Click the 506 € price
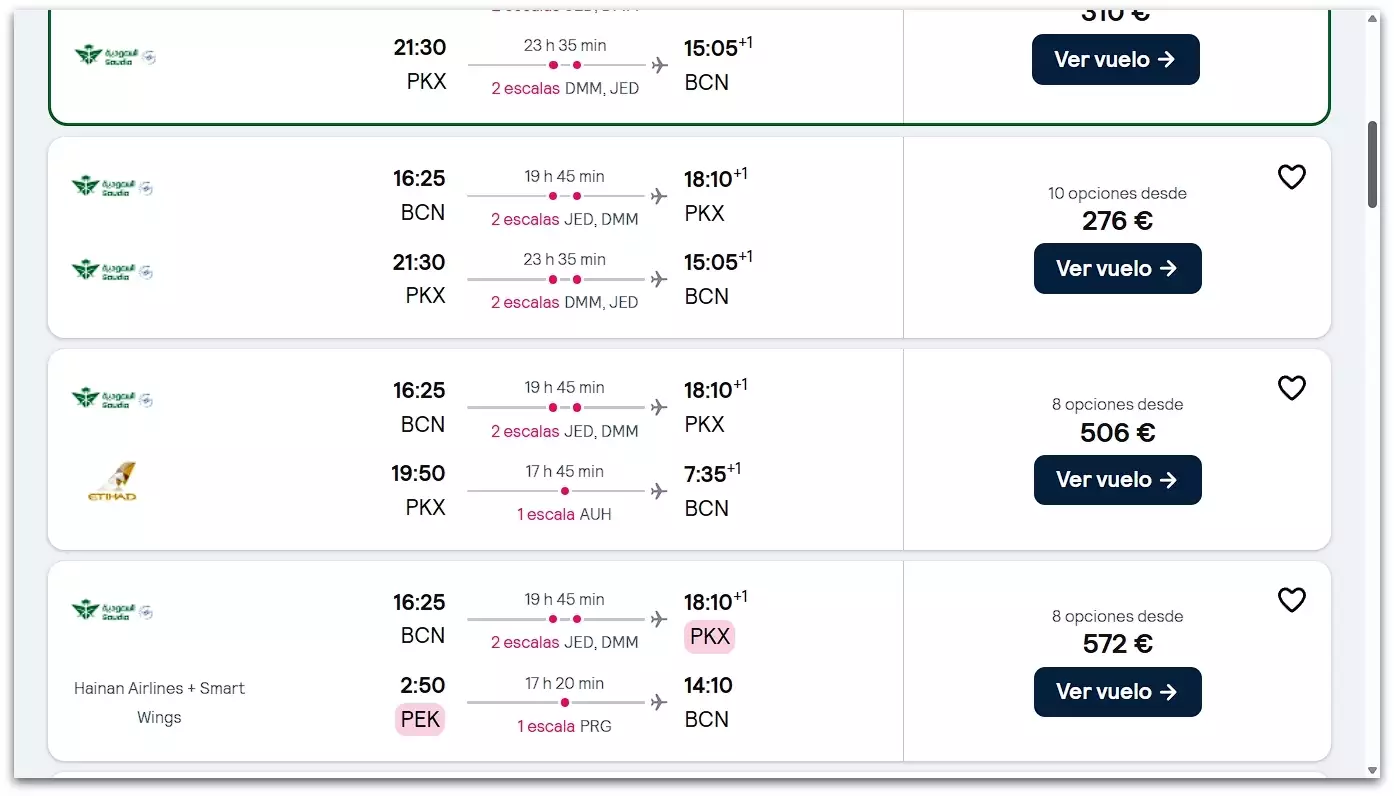The image size is (1394, 796). (1117, 432)
